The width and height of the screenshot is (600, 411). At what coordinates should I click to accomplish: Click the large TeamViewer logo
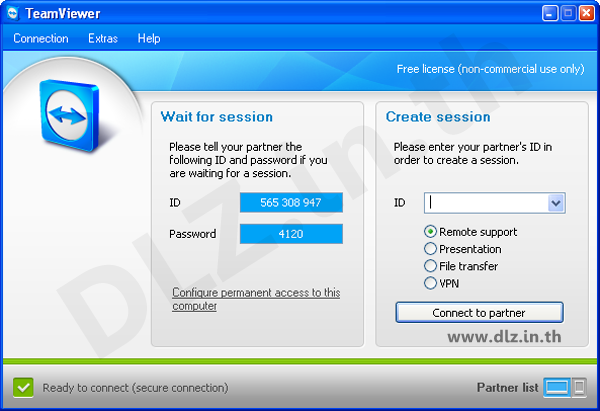click(x=70, y=115)
